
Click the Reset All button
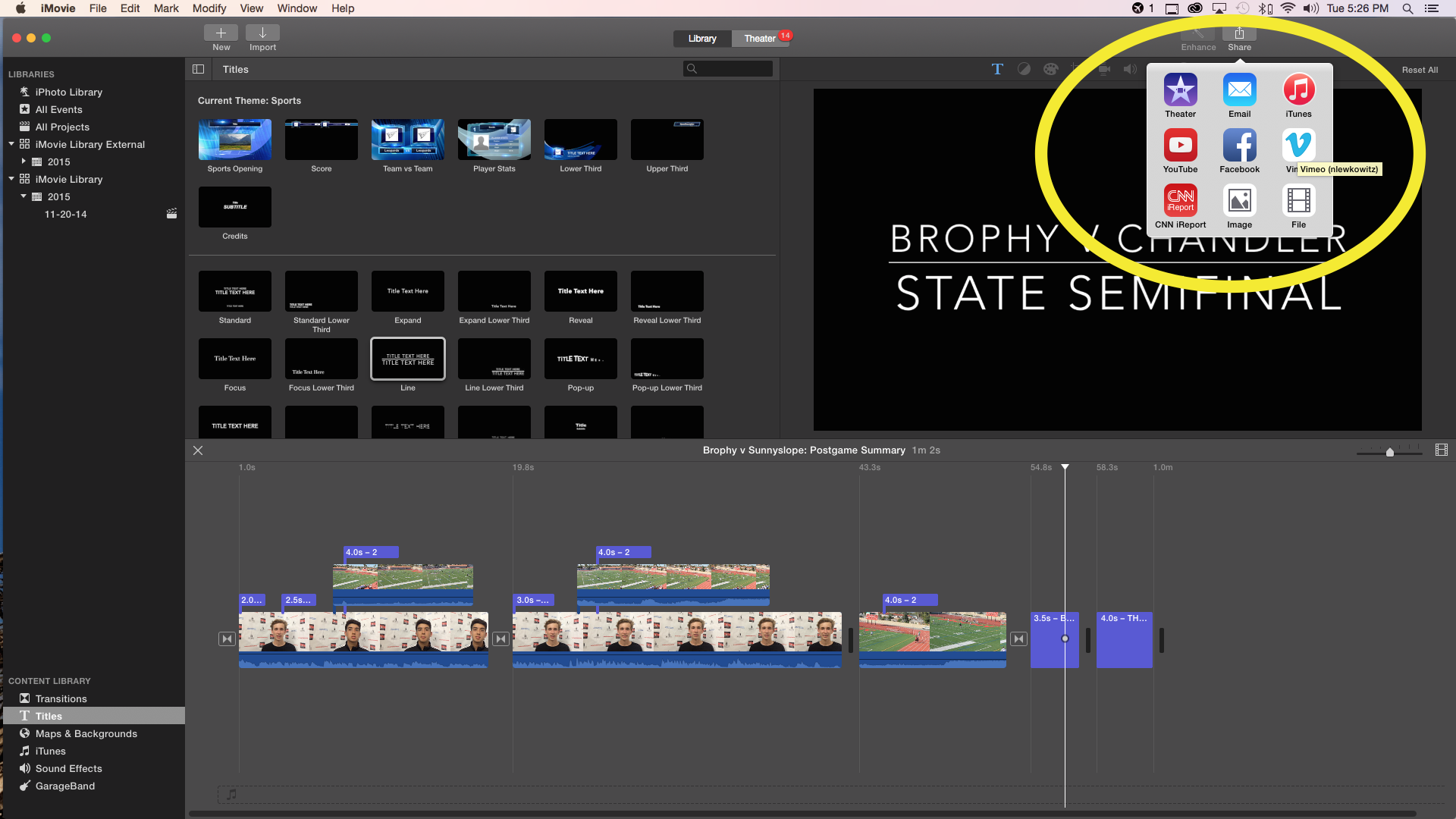[1420, 69]
